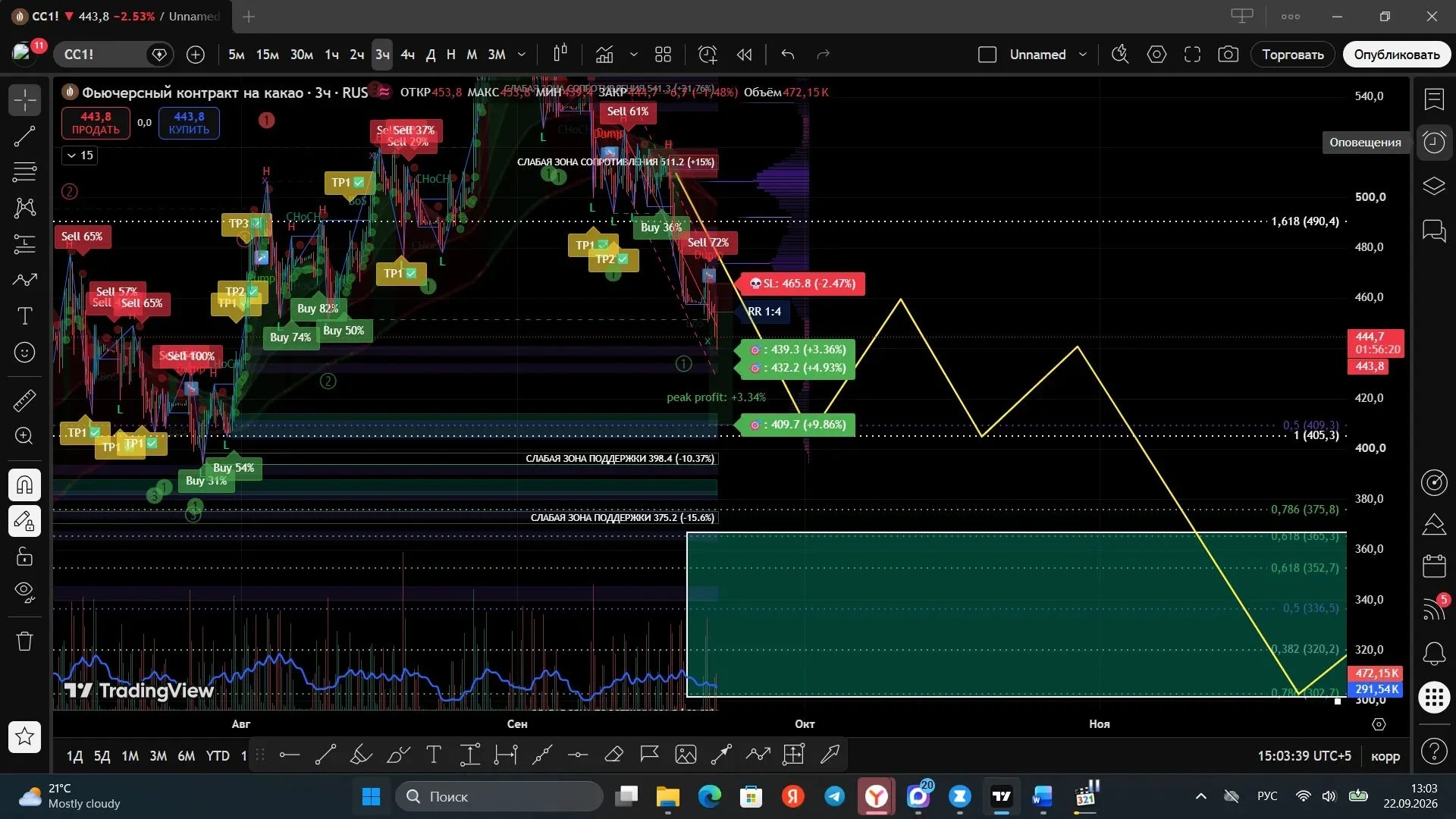The width and height of the screenshot is (1456, 819).
Task: Expand the Unnamed layout dropdown
Action: tap(1083, 55)
